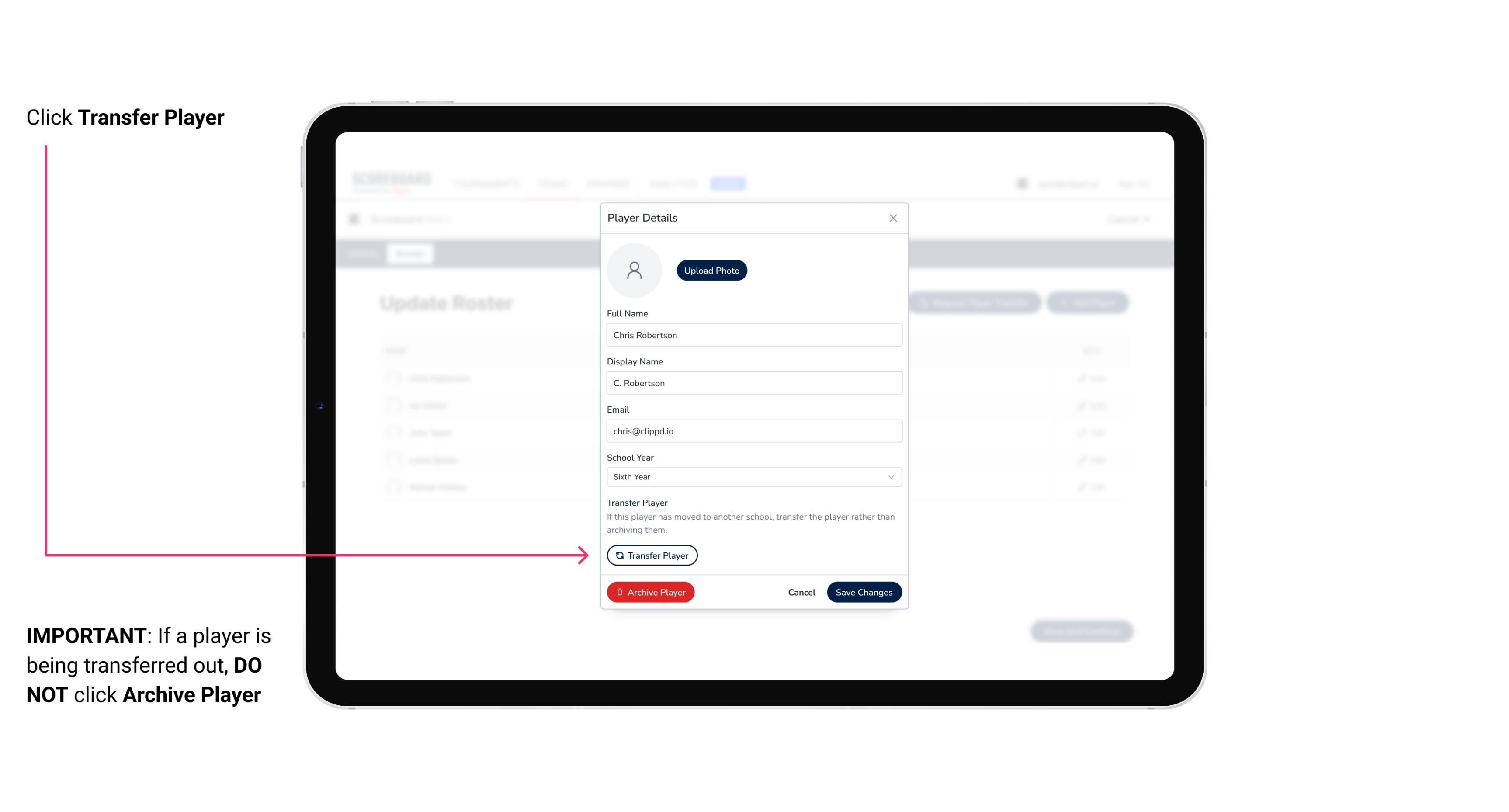
Task: Click the Email input field
Action: pos(753,430)
